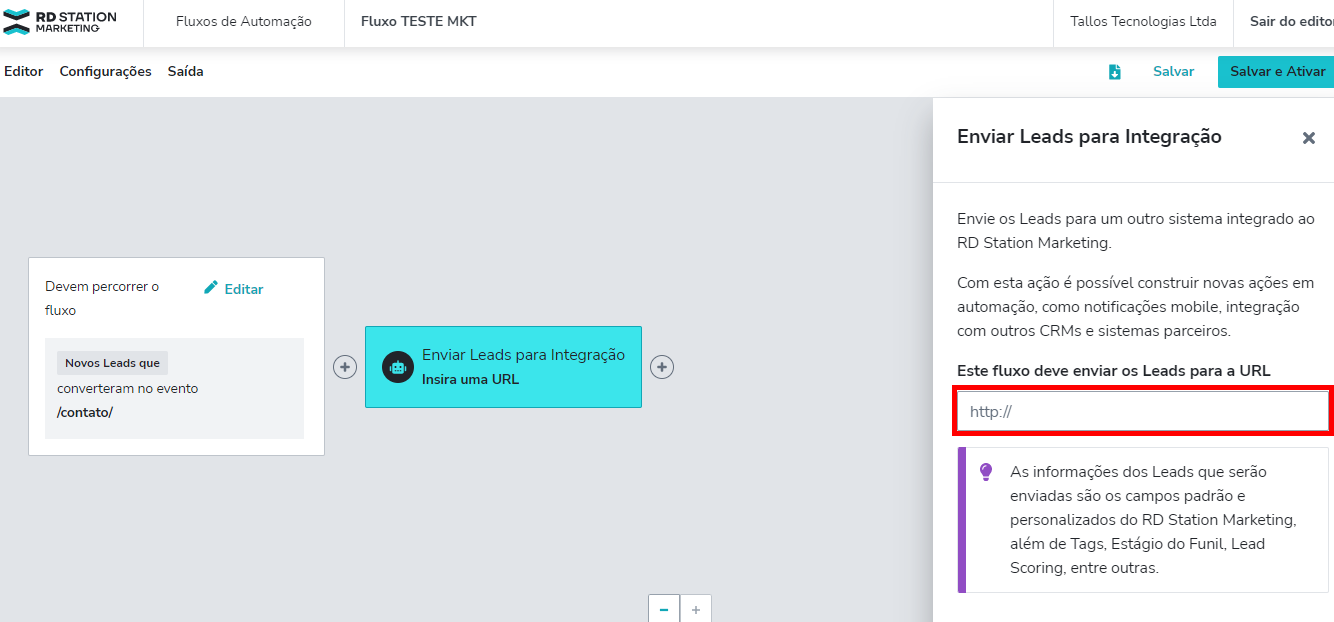Focus the http:// URL input field
Viewport: 1334px width, 622px height.
point(1142,411)
